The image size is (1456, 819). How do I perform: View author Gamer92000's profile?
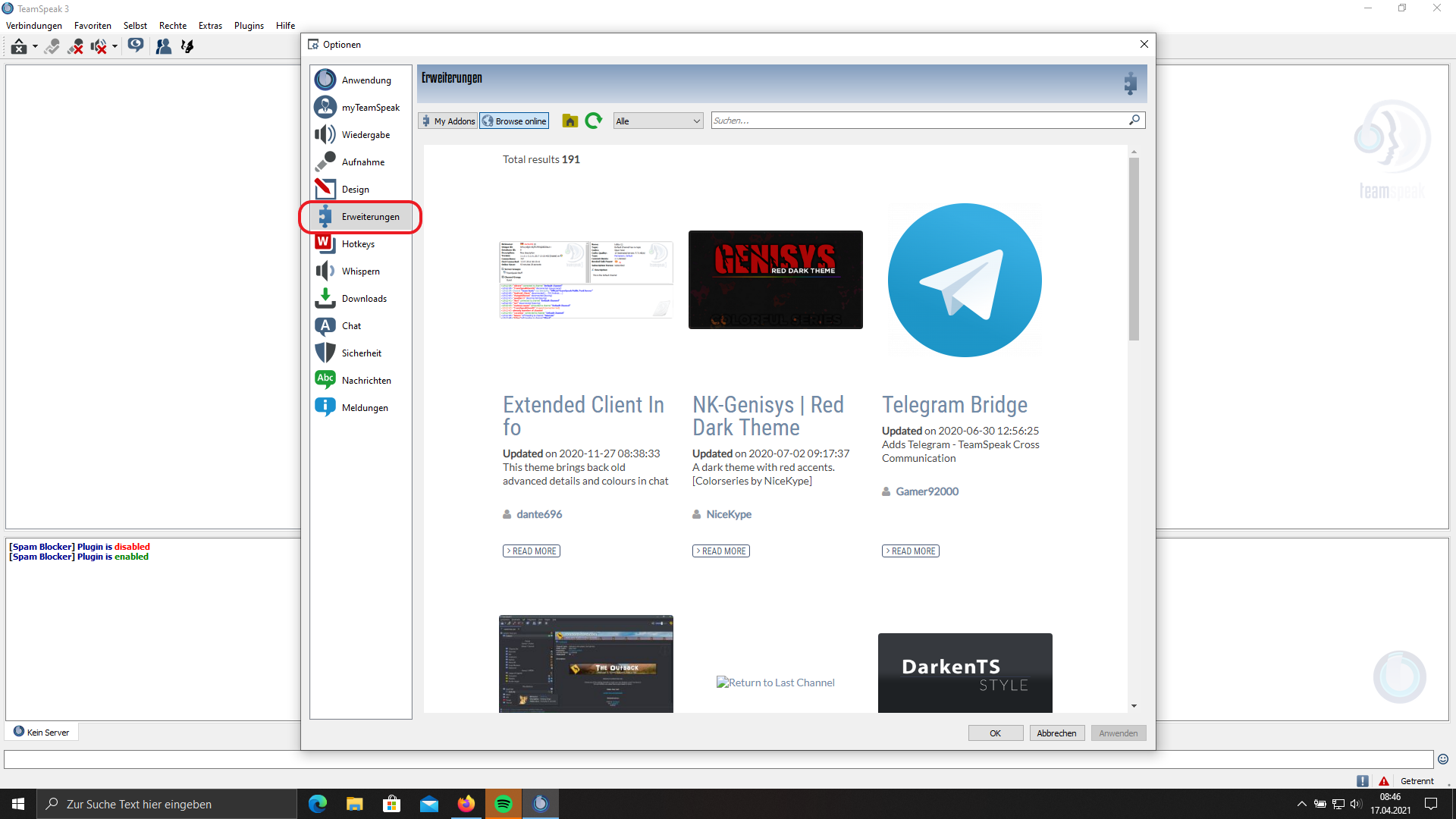pyautogui.click(x=927, y=491)
